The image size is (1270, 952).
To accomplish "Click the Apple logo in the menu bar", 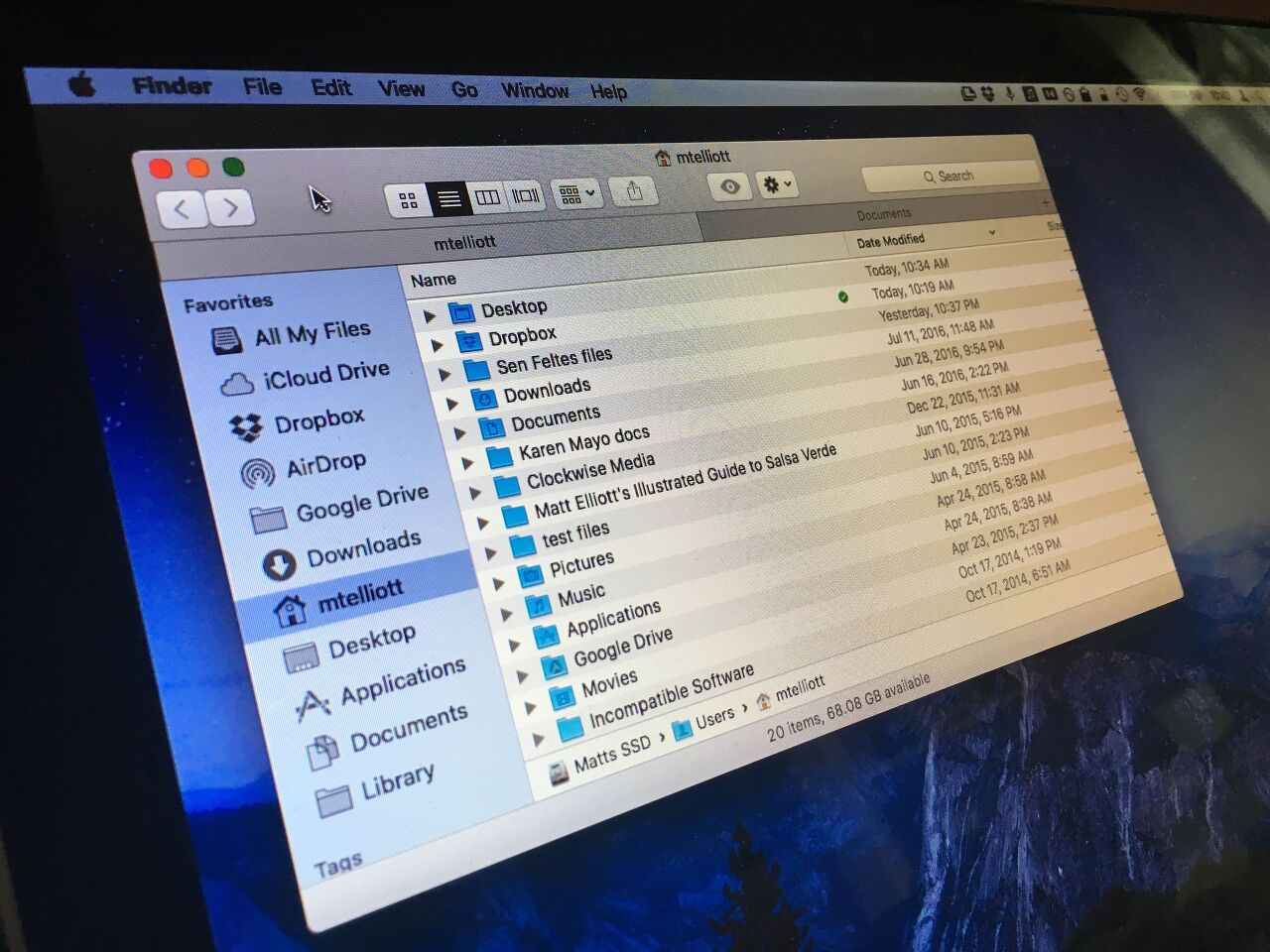I will coord(82,85).
